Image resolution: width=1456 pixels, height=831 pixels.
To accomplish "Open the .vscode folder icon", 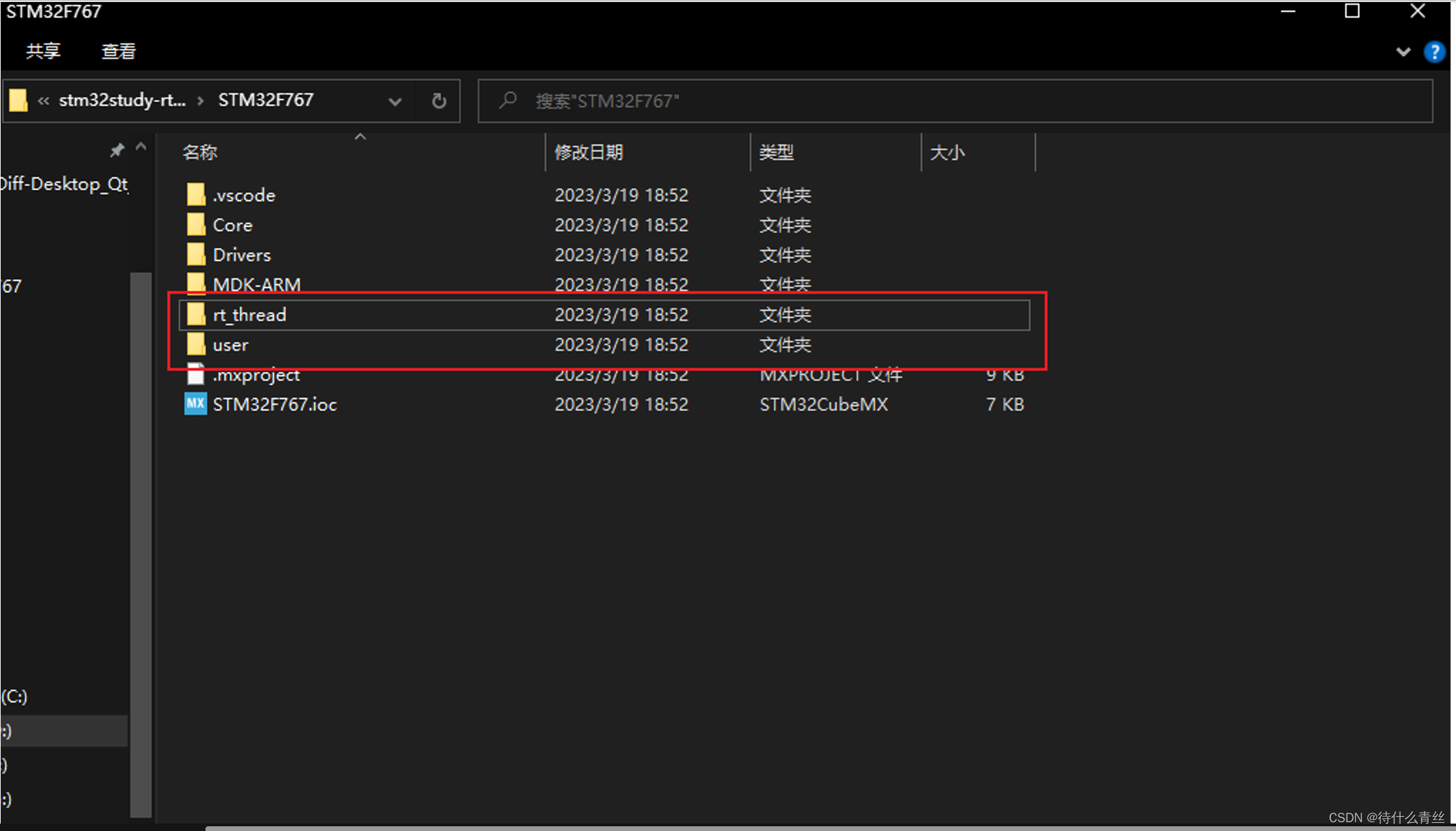I will point(195,195).
